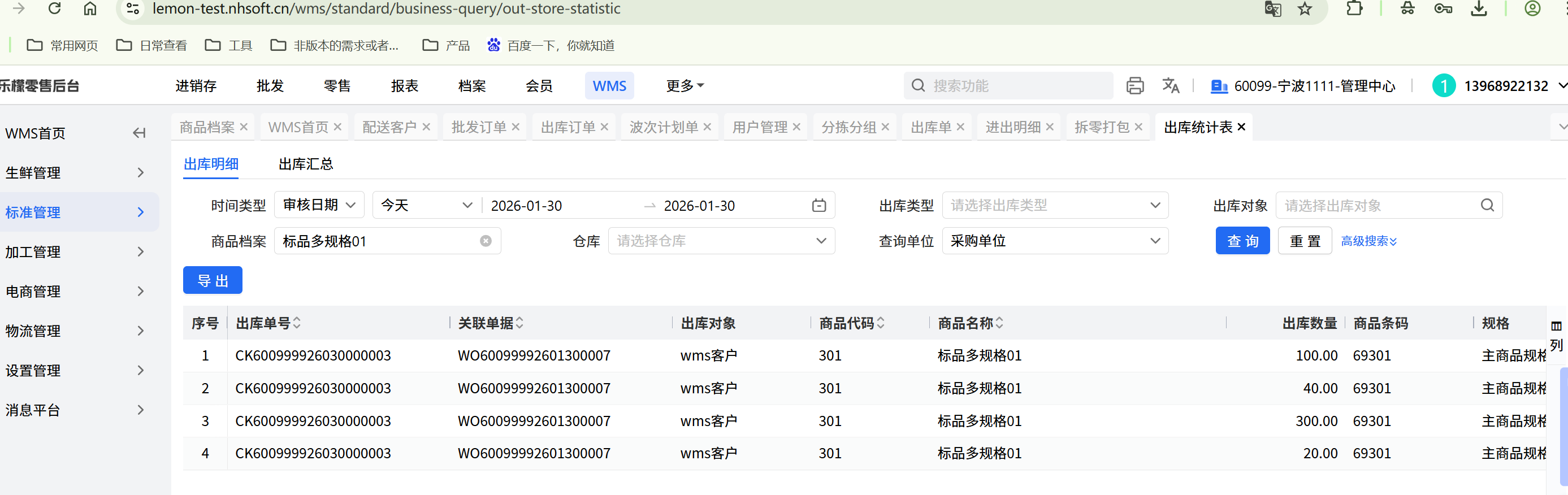Click the green user avatar badge
This screenshot has width=1568, height=495.
tap(1444, 86)
